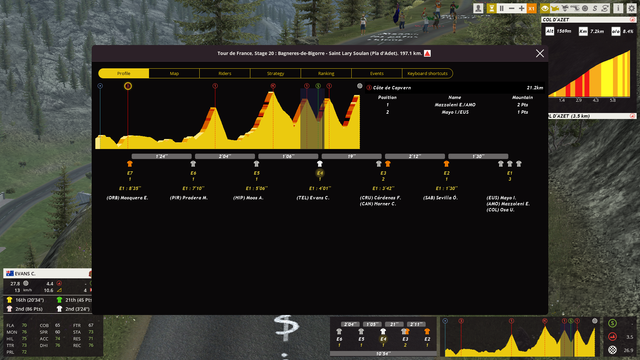The width and height of the screenshot is (640, 360).
Task: Select rider Evans C. in group E4
Action: [313, 198]
